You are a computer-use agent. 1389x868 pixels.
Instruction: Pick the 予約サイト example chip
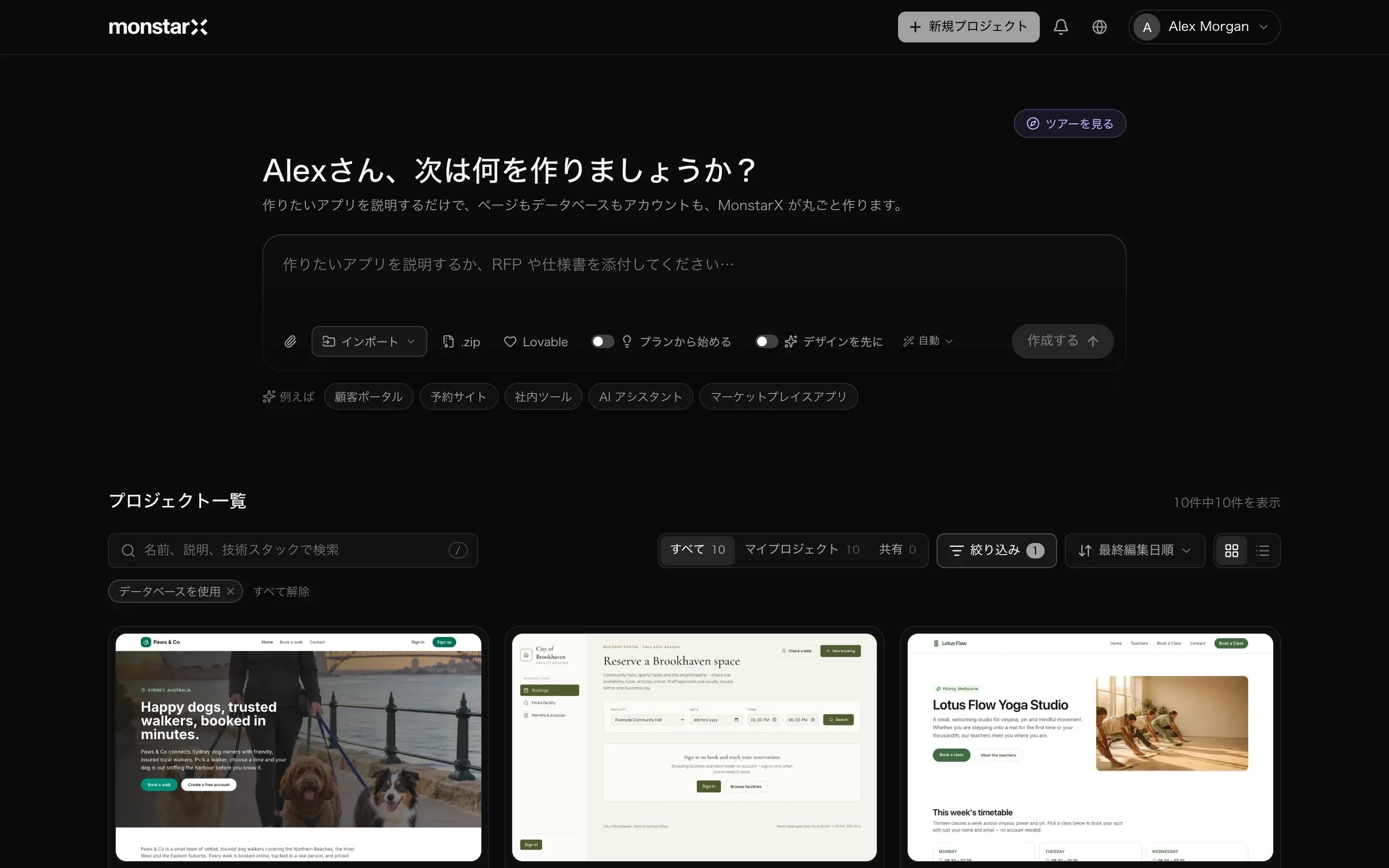tap(459, 397)
